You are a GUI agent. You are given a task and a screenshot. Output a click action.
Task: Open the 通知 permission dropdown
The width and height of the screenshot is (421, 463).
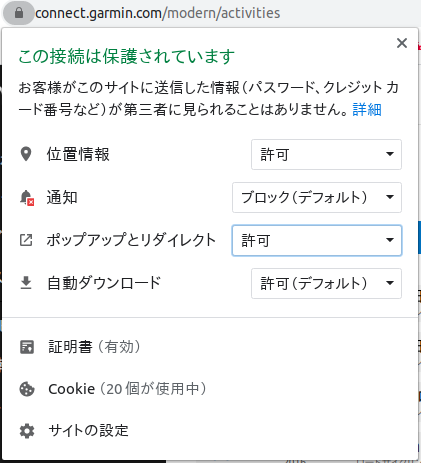click(317, 197)
